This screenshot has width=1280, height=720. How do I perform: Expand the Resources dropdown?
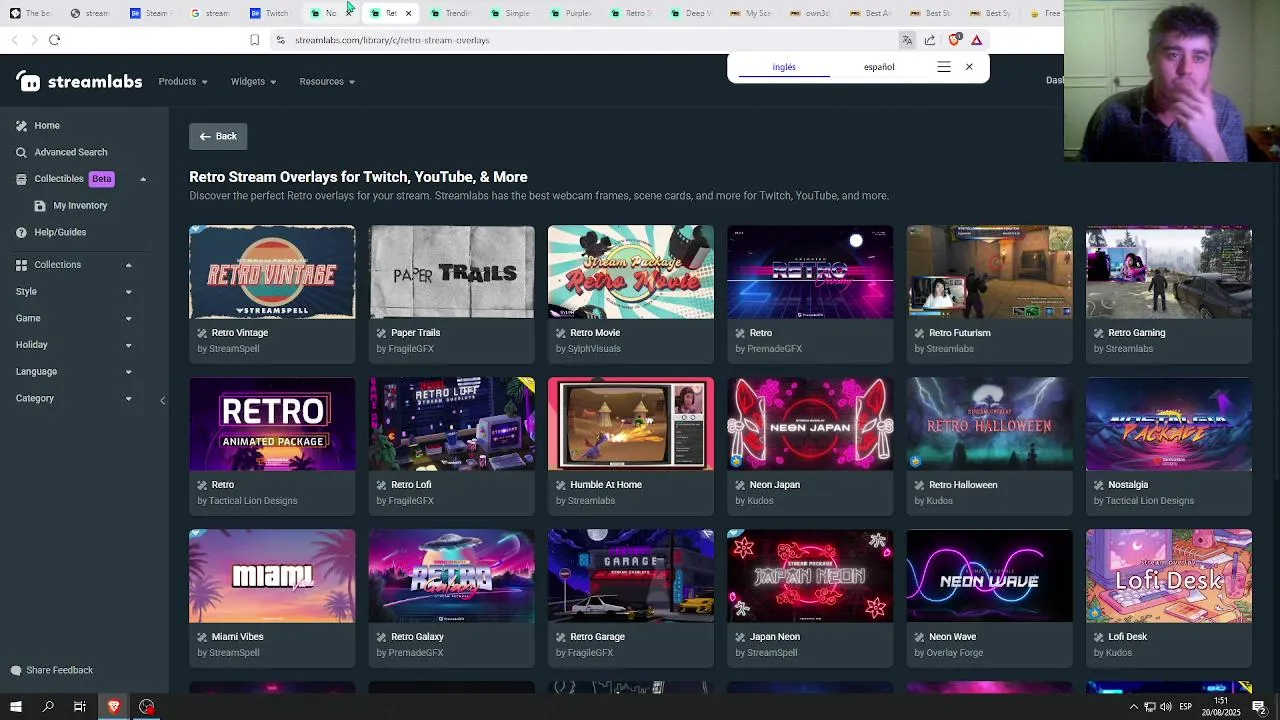tap(327, 82)
